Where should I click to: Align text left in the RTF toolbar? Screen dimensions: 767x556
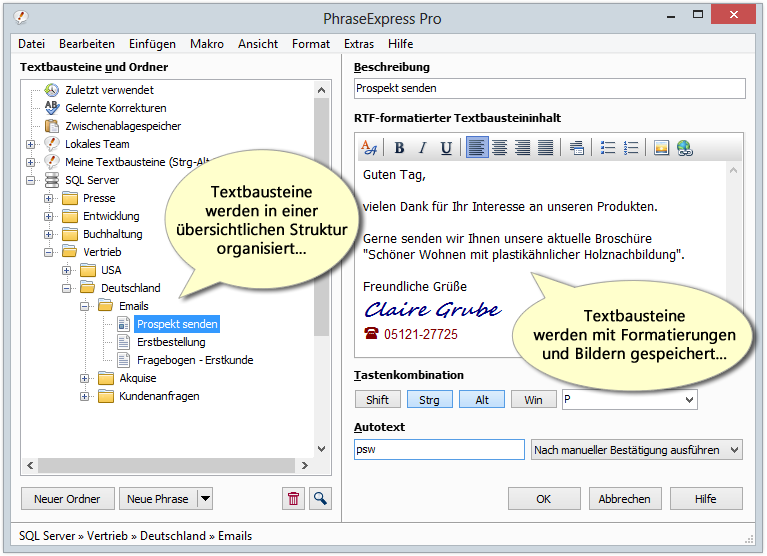pyautogui.click(x=477, y=148)
